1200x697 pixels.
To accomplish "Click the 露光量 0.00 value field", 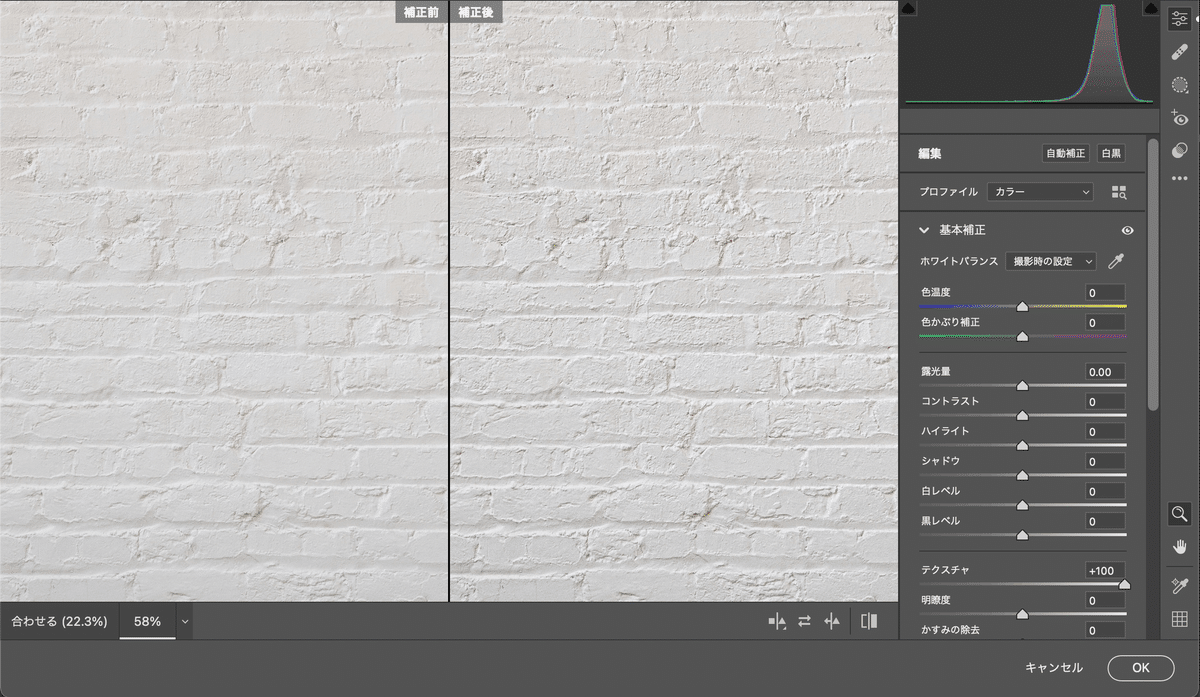I will coord(1105,371).
